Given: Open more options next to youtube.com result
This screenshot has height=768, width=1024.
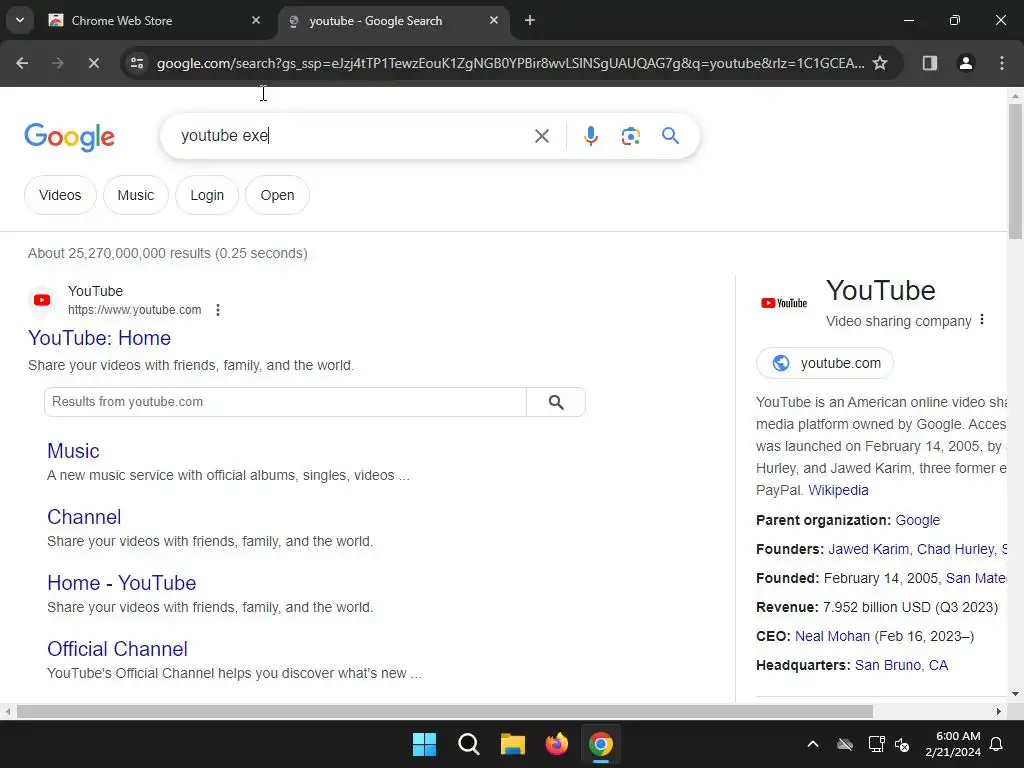Looking at the screenshot, I should click(218, 310).
